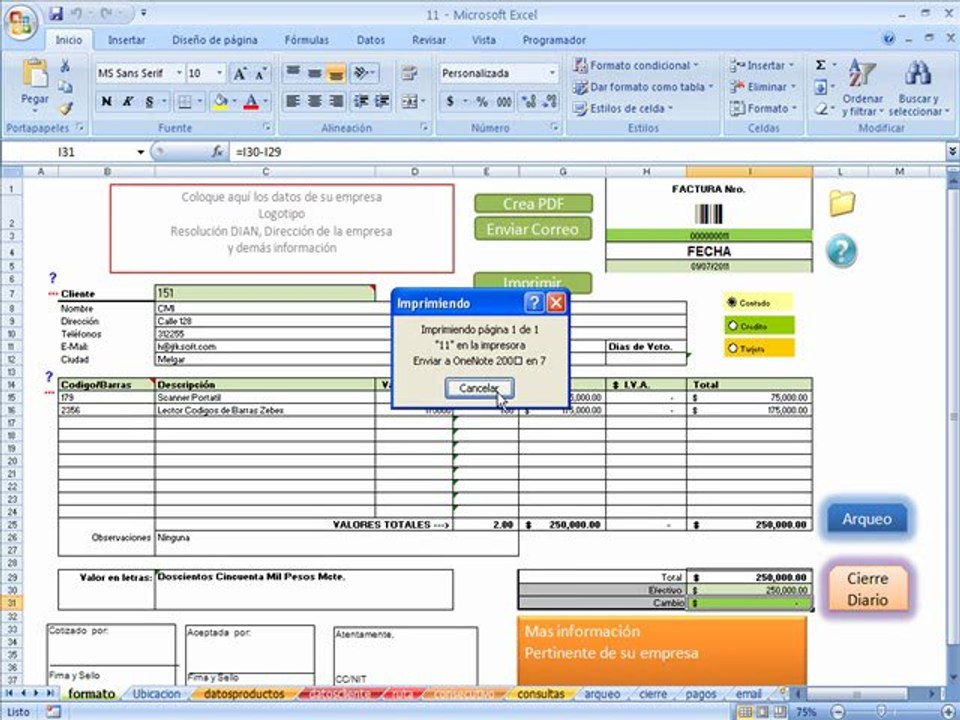Select the Cliente cell containing 151
The image size is (960, 720).
(264, 293)
